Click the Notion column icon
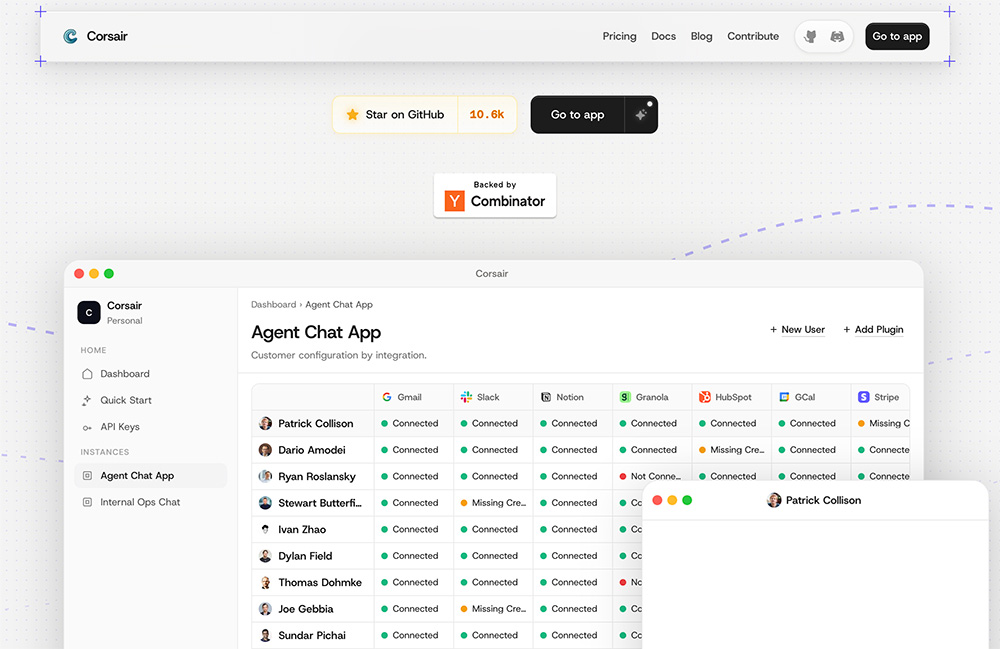The width and height of the screenshot is (1000, 649). point(546,397)
